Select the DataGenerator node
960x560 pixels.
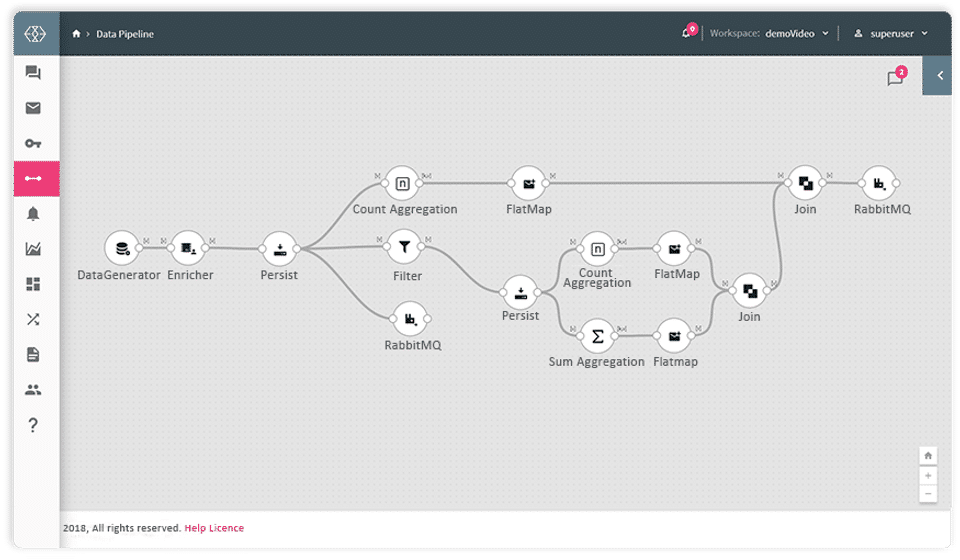(122, 248)
